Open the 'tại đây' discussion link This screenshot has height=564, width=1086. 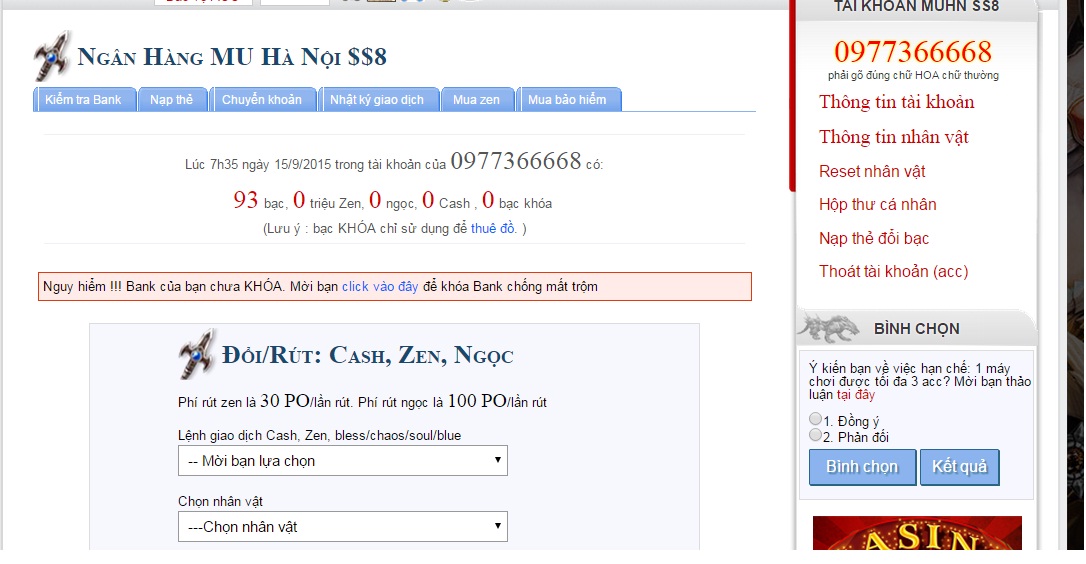pos(856,395)
